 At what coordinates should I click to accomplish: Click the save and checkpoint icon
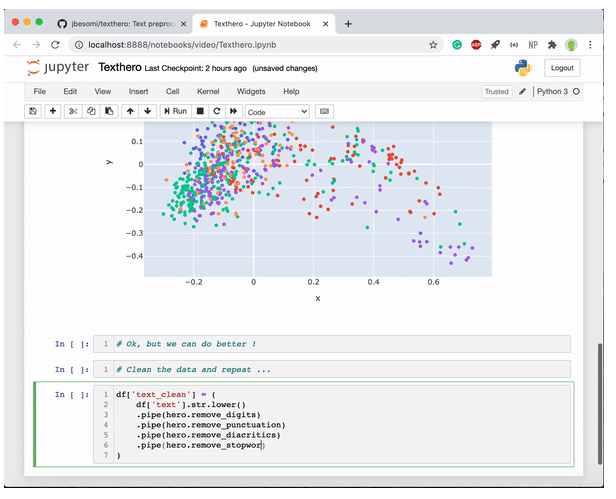pos(33,112)
